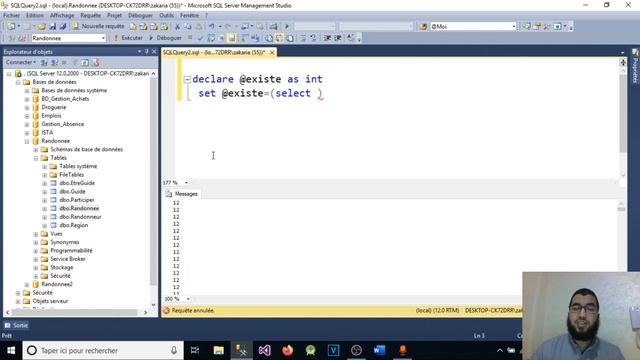This screenshot has height=360, width=640.
Task: Click the Comment selected lines icon
Action: click(x=303, y=38)
